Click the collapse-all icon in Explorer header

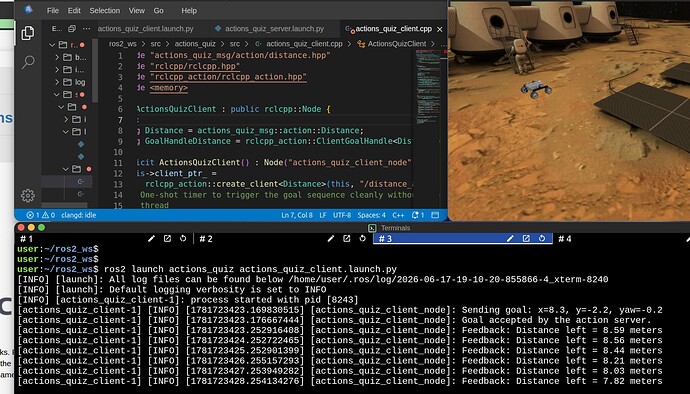[x=72, y=29]
